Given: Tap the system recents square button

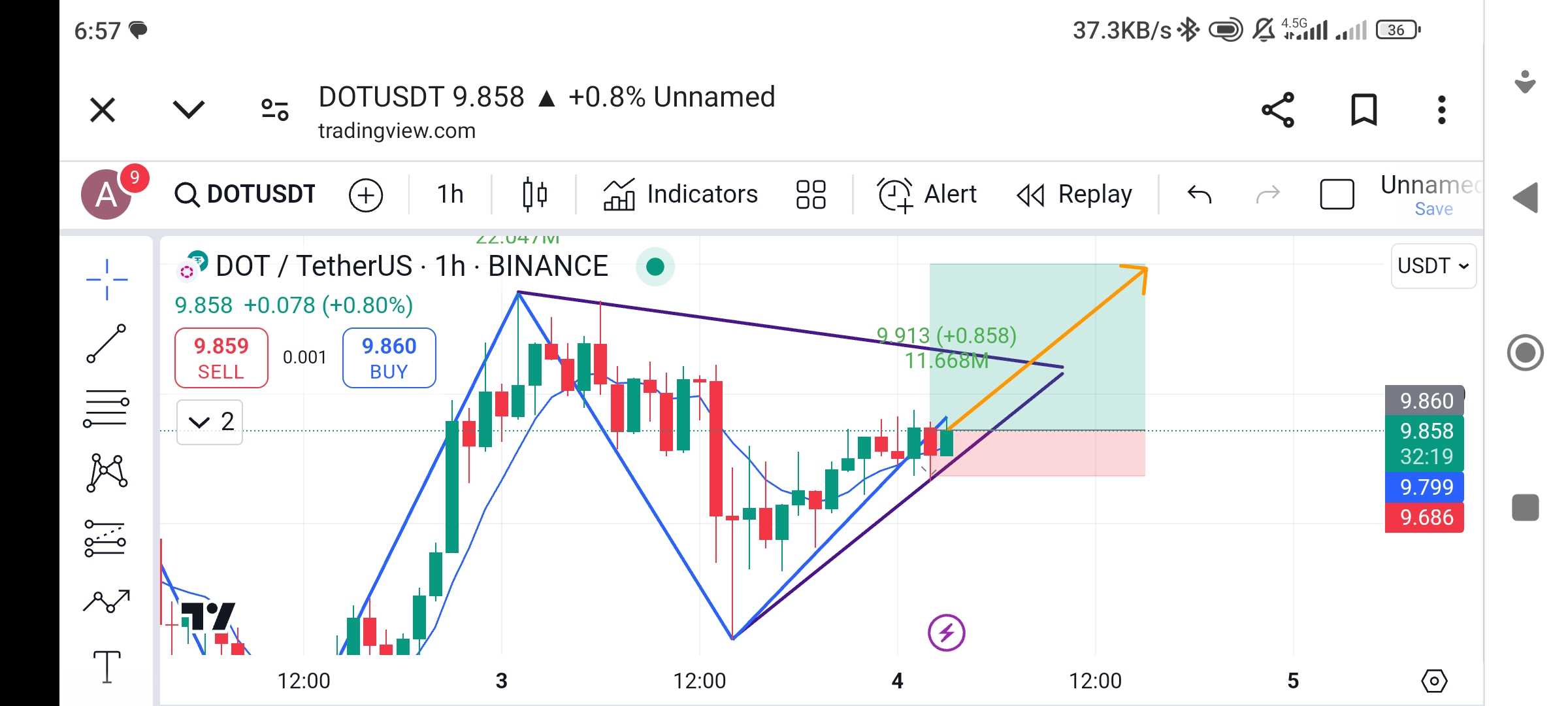Looking at the screenshot, I should pyautogui.click(x=1526, y=508).
